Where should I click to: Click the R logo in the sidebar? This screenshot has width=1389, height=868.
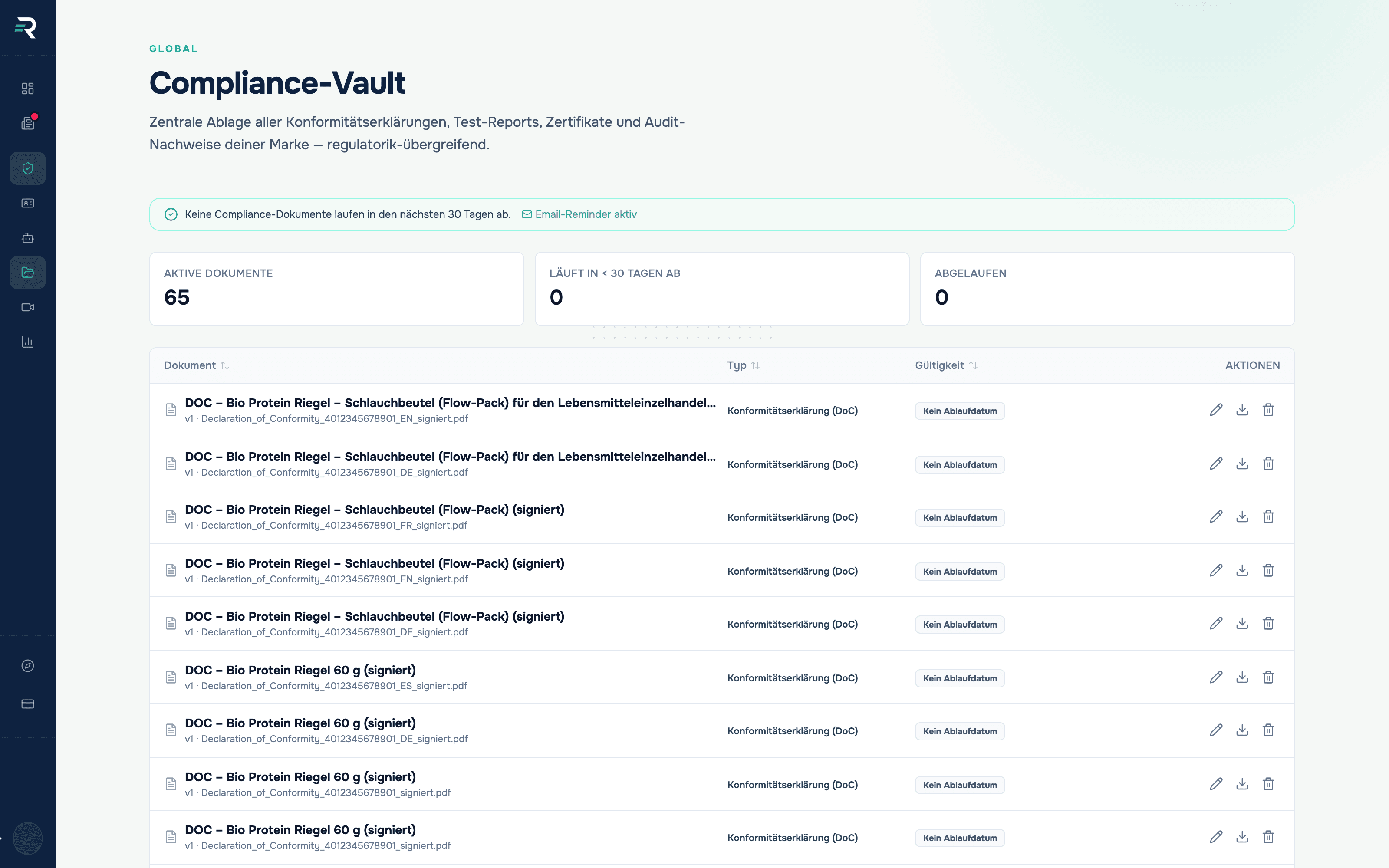point(26,27)
